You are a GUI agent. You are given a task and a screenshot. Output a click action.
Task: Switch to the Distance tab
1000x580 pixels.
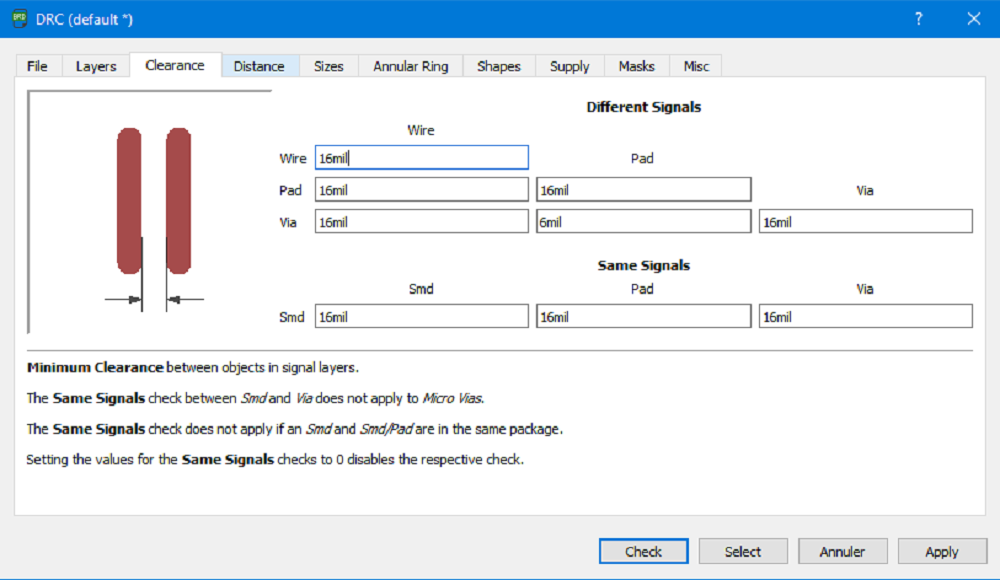[259, 66]
